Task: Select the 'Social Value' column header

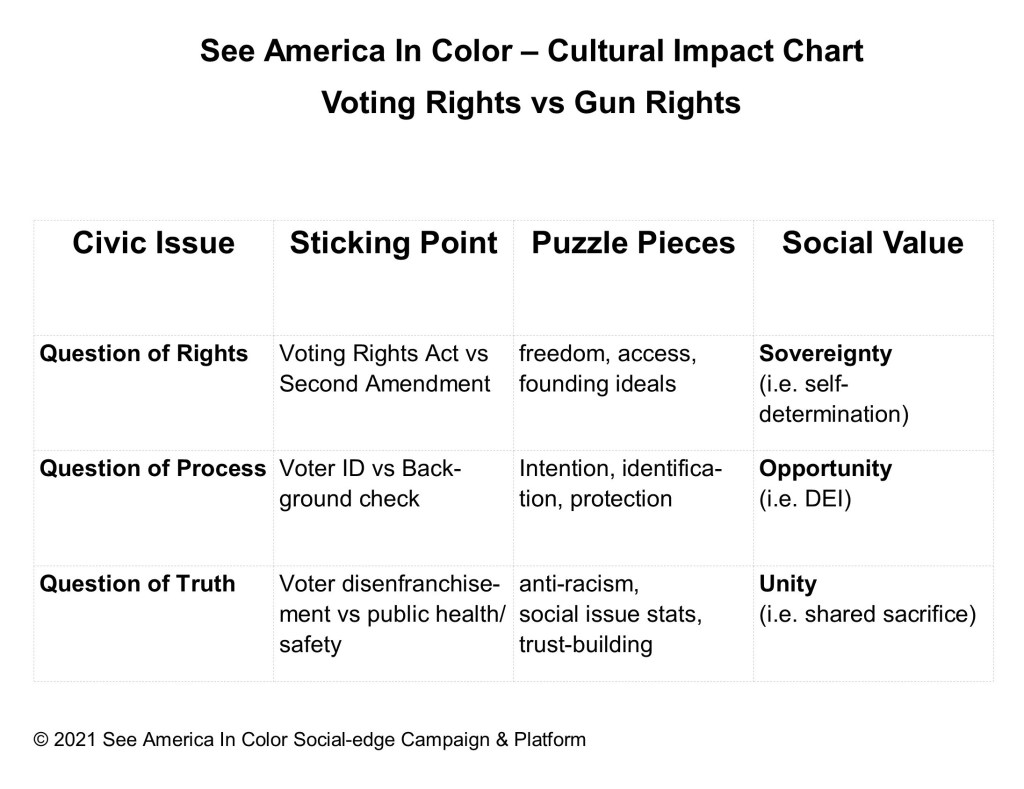Action: (873, 243)
